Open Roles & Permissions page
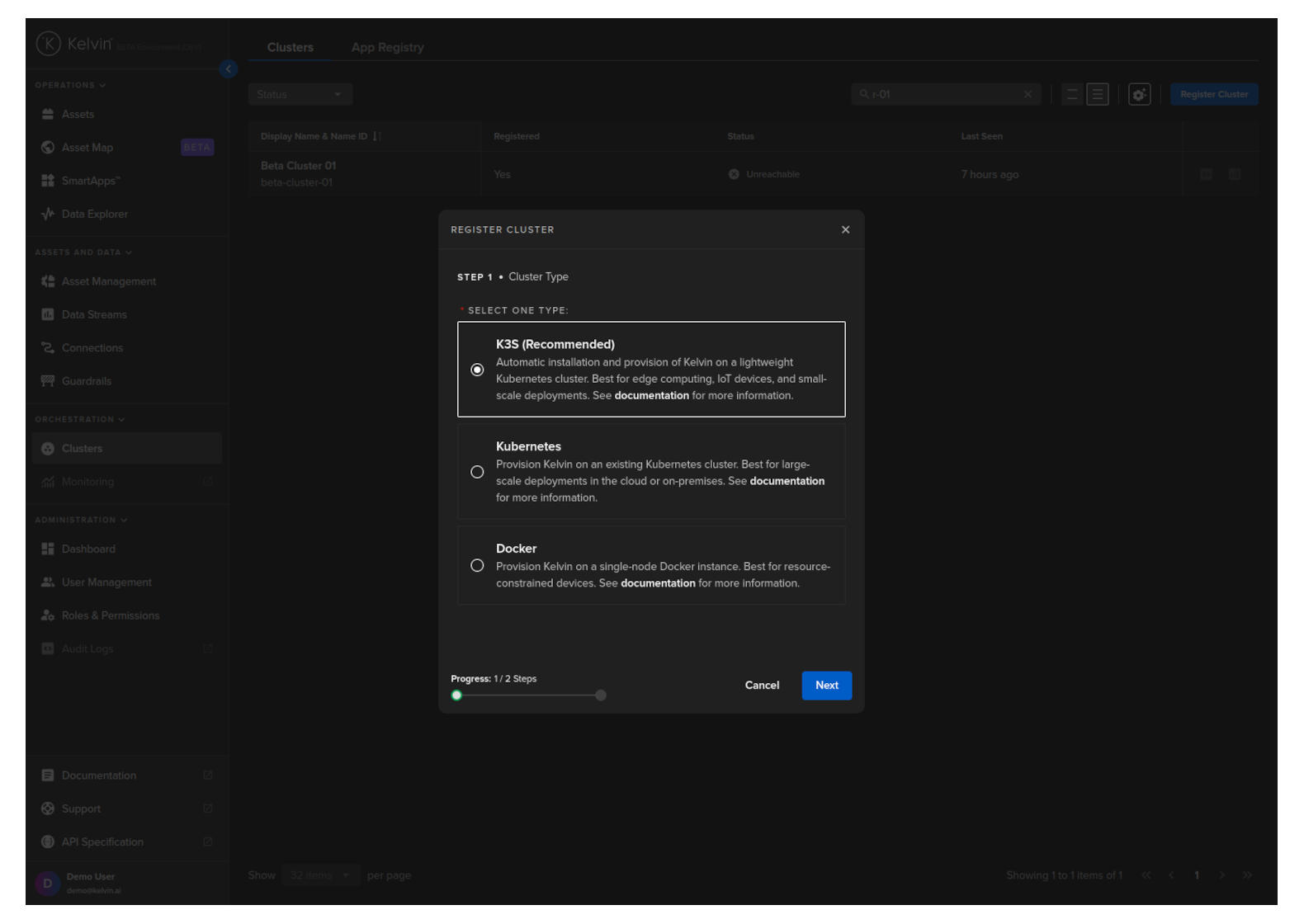This screenshot has width=1304, height=924. pyautogui.click(x=110, y=615)
